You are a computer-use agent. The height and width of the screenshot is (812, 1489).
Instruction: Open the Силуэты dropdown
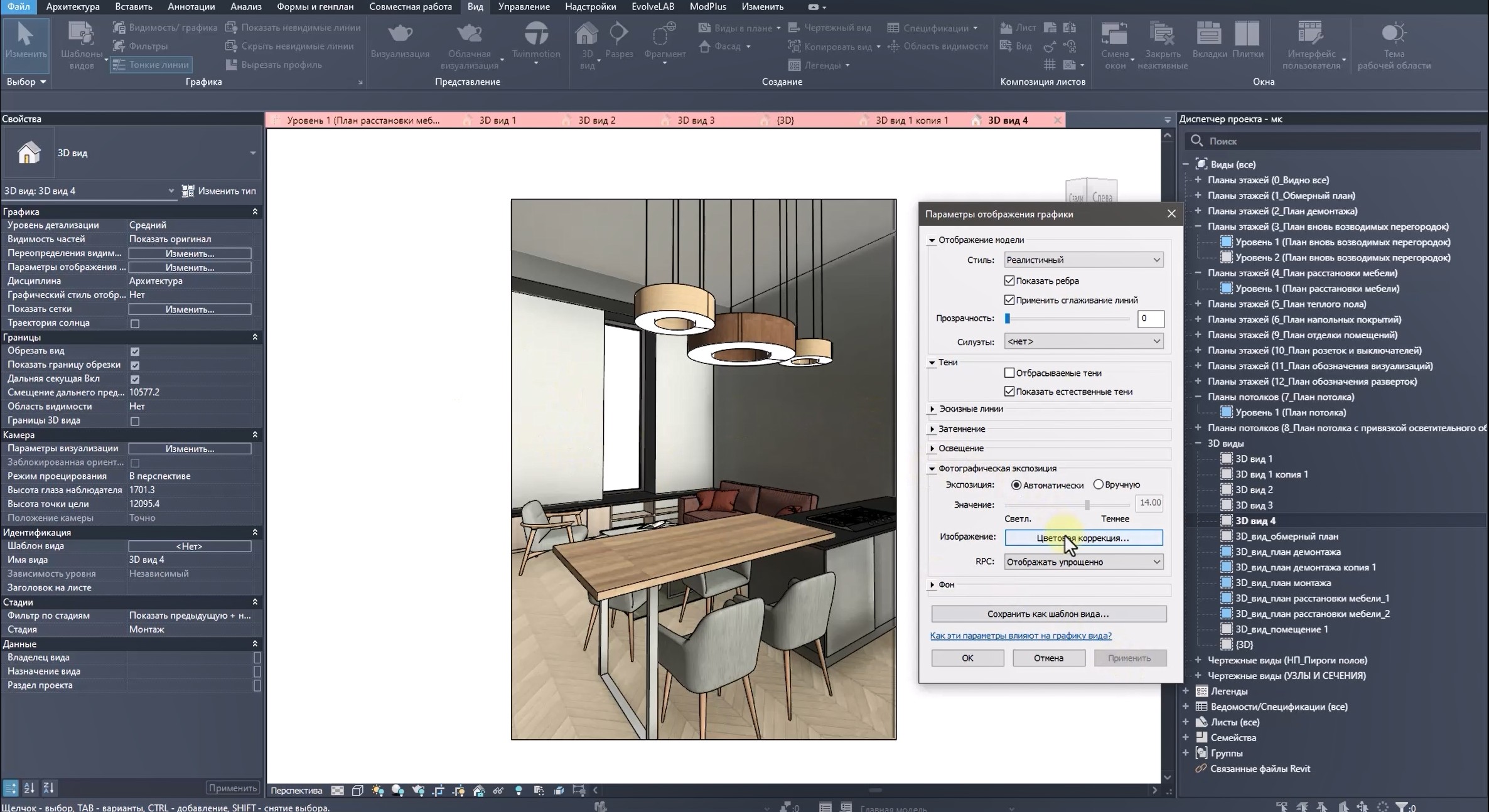tap(1083, 341)
